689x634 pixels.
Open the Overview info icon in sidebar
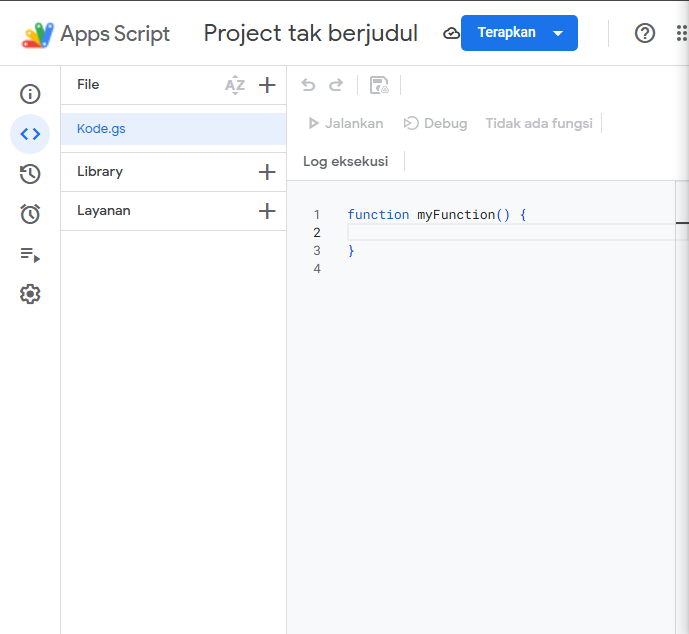tap(30, 94)
